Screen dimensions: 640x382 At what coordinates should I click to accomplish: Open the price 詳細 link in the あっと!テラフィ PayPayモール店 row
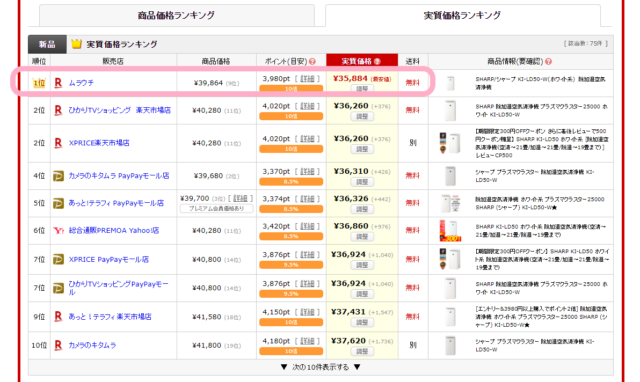pos(240,198)
